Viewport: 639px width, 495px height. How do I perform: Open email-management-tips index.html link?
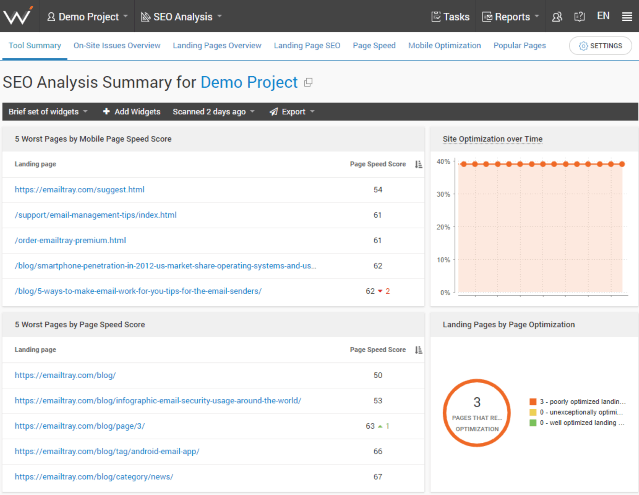pyautogui.click(x=96, y=215)
